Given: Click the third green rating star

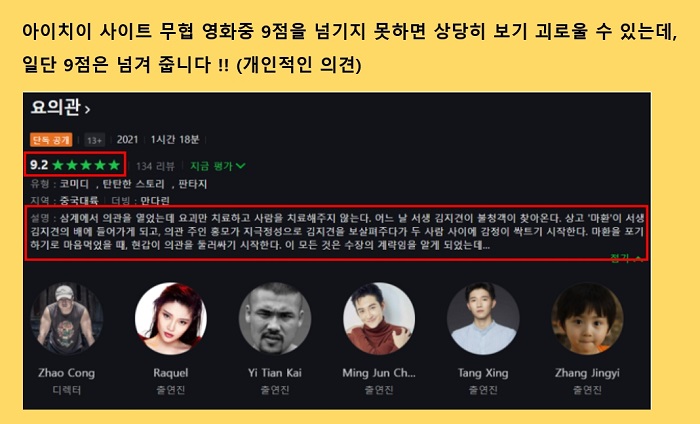Looking at the screenshot, I should [86, 165].
